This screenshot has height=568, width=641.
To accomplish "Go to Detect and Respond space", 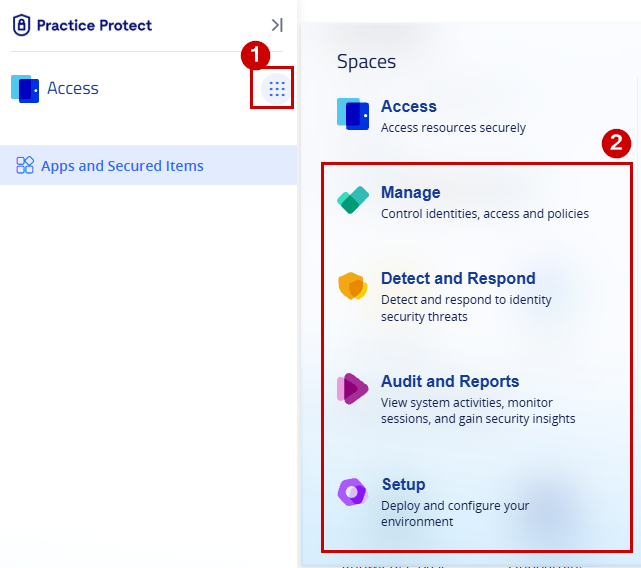I will tap(458, 278).
